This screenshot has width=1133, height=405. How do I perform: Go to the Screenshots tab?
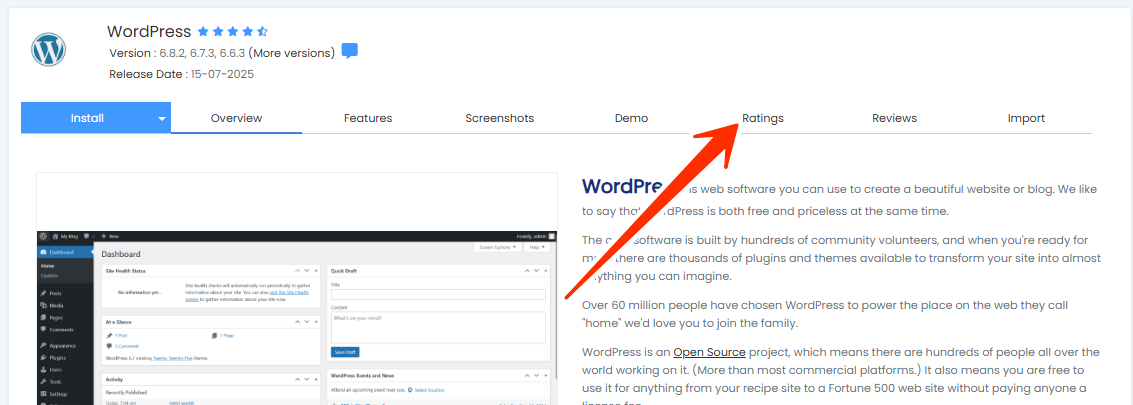[499, 118]
